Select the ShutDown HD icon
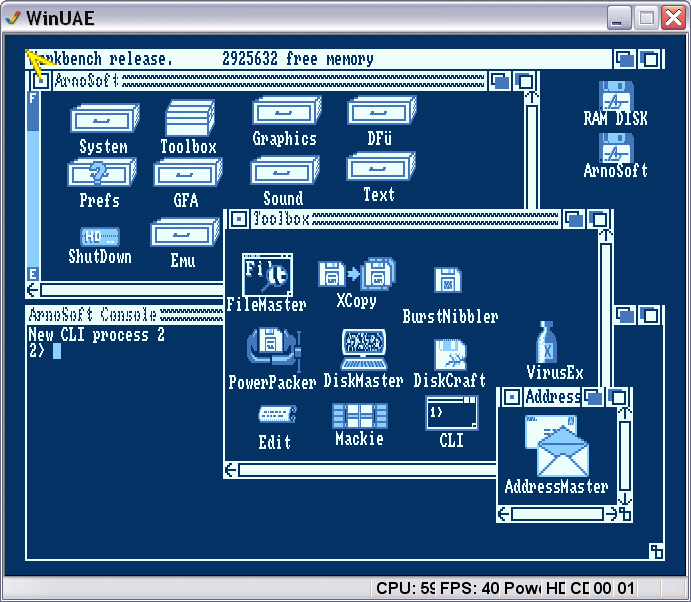691x602 pixels. [100, 237]
